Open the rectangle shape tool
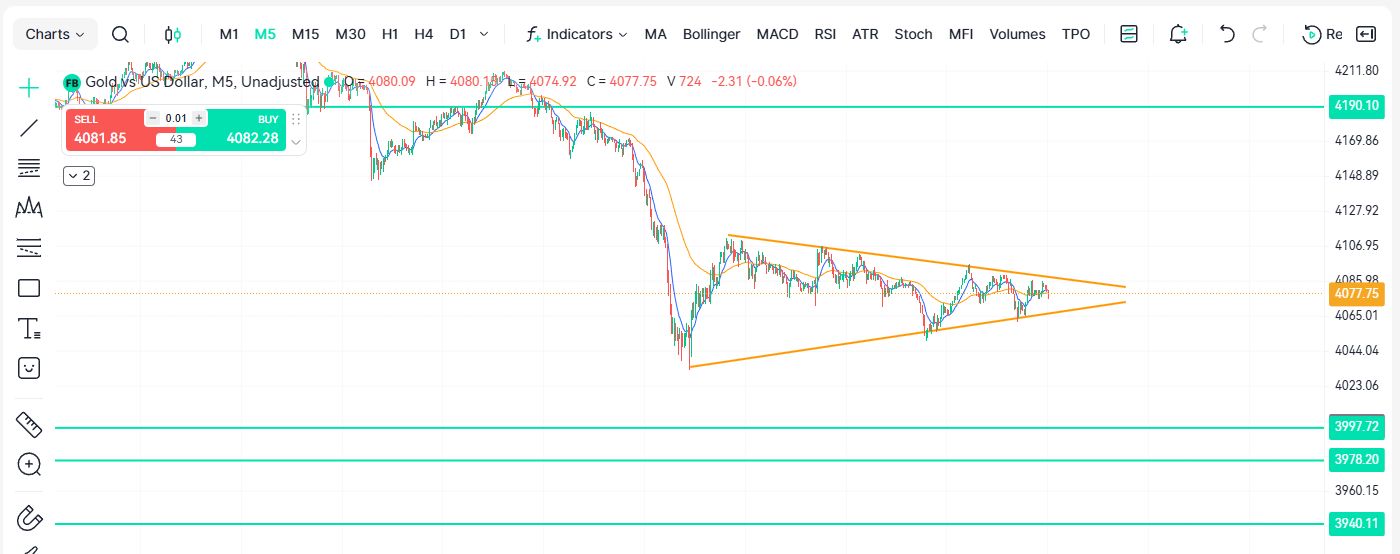Viewport: 1400px width, 554px height. 29,288
